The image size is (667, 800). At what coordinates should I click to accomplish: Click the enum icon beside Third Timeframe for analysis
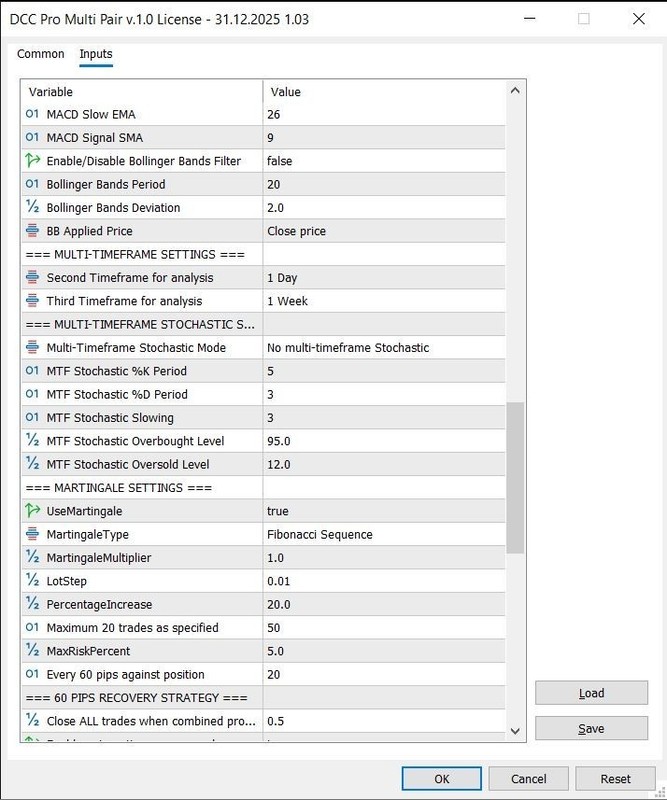pyautogui.click(x=32, y=301)
